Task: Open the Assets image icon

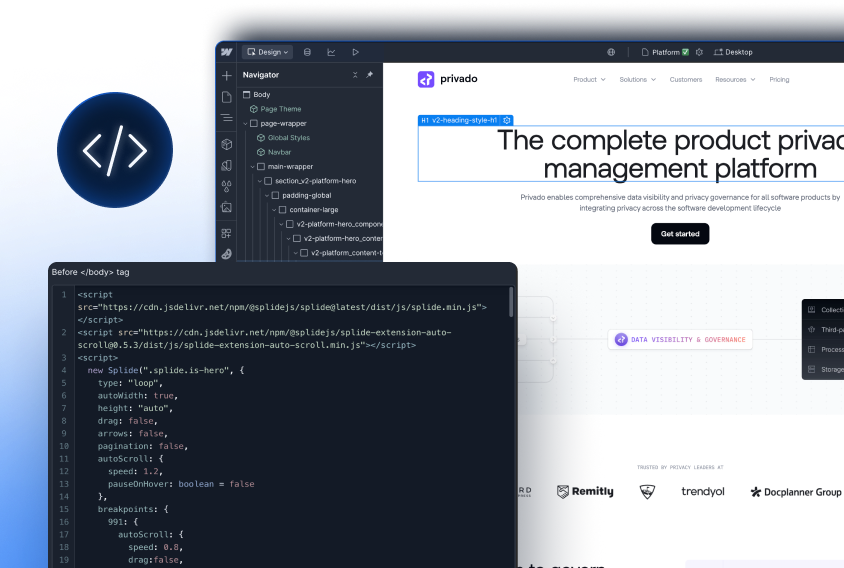Action: click(x=227, y=207)
